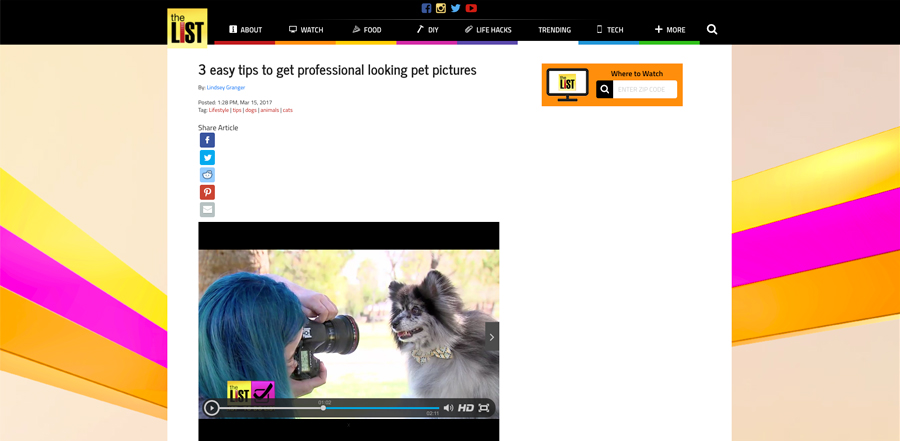Toggle HD video quality
Screen dimensions: 900x441
tap(465, 408)
